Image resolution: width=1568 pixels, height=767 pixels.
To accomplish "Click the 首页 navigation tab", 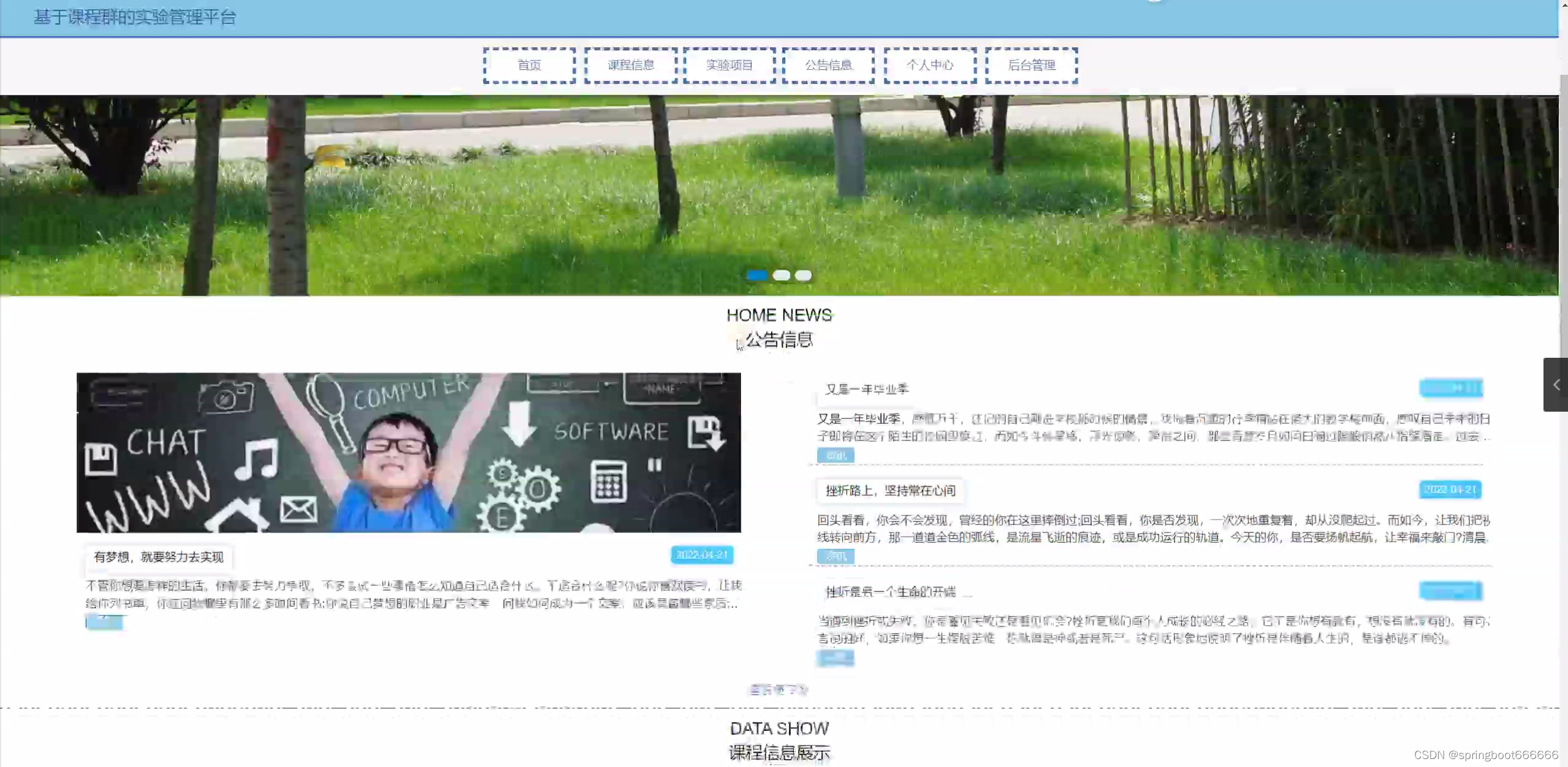I will 529,65.
